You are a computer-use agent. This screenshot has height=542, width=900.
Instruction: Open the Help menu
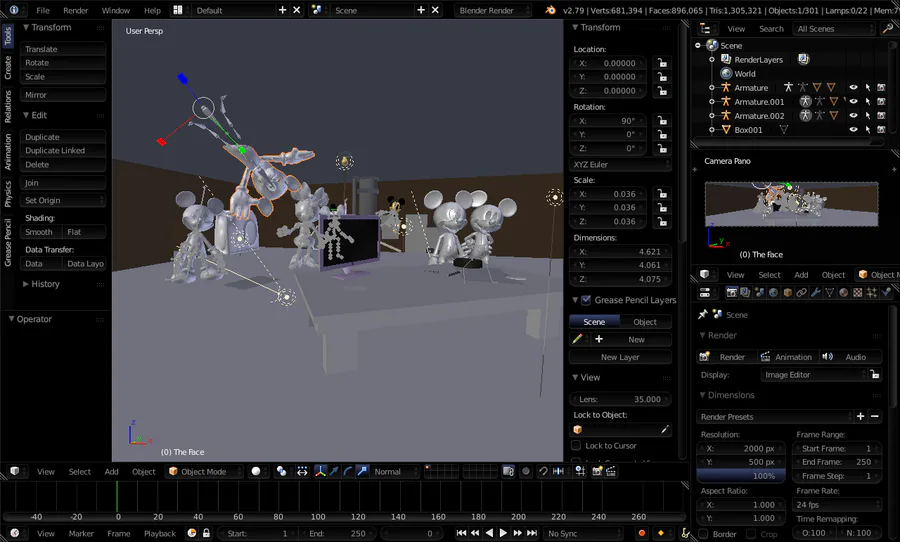[x=152, y=10]
